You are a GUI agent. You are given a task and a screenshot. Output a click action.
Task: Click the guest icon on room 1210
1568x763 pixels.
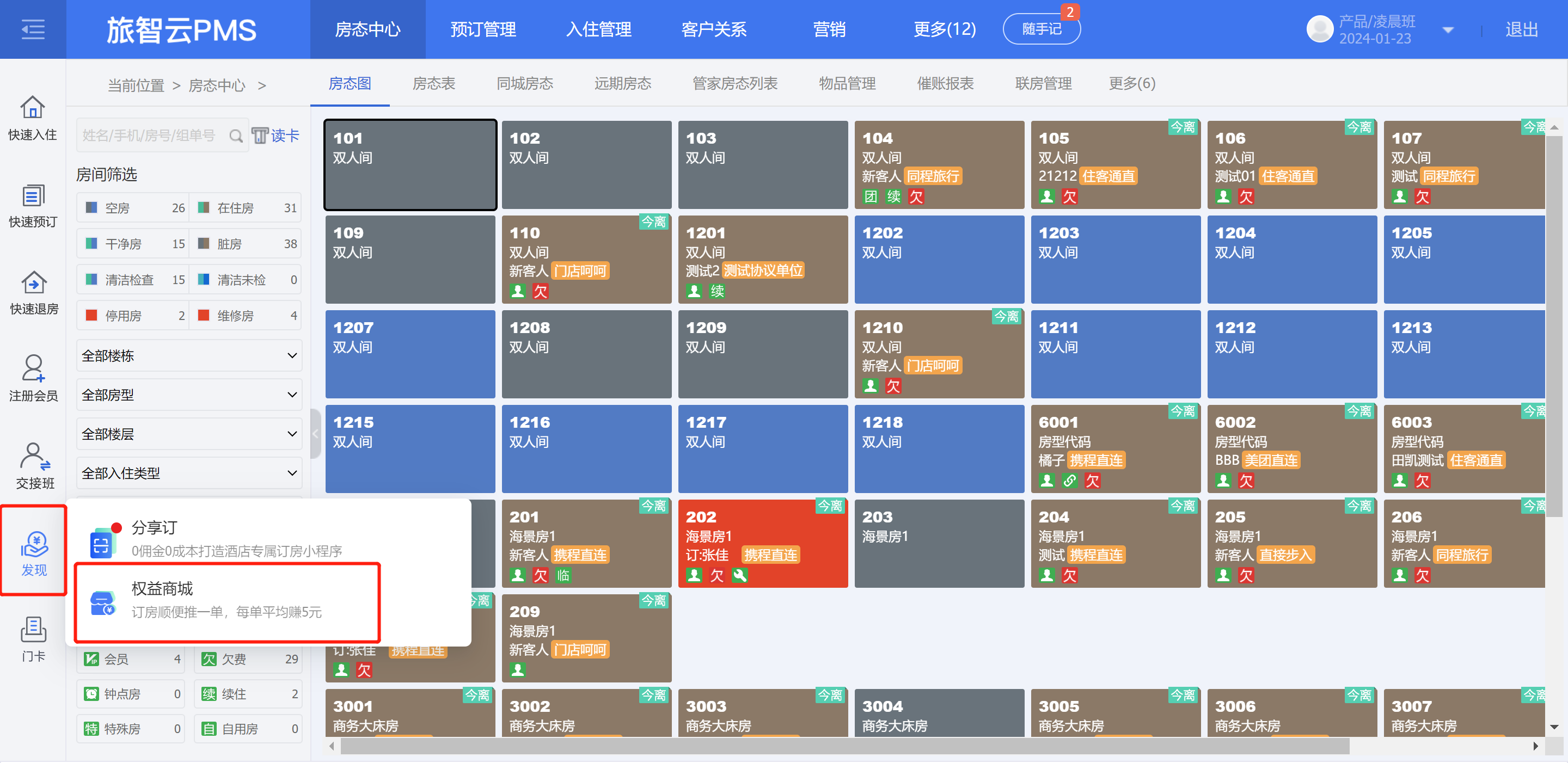click(871, 386)
